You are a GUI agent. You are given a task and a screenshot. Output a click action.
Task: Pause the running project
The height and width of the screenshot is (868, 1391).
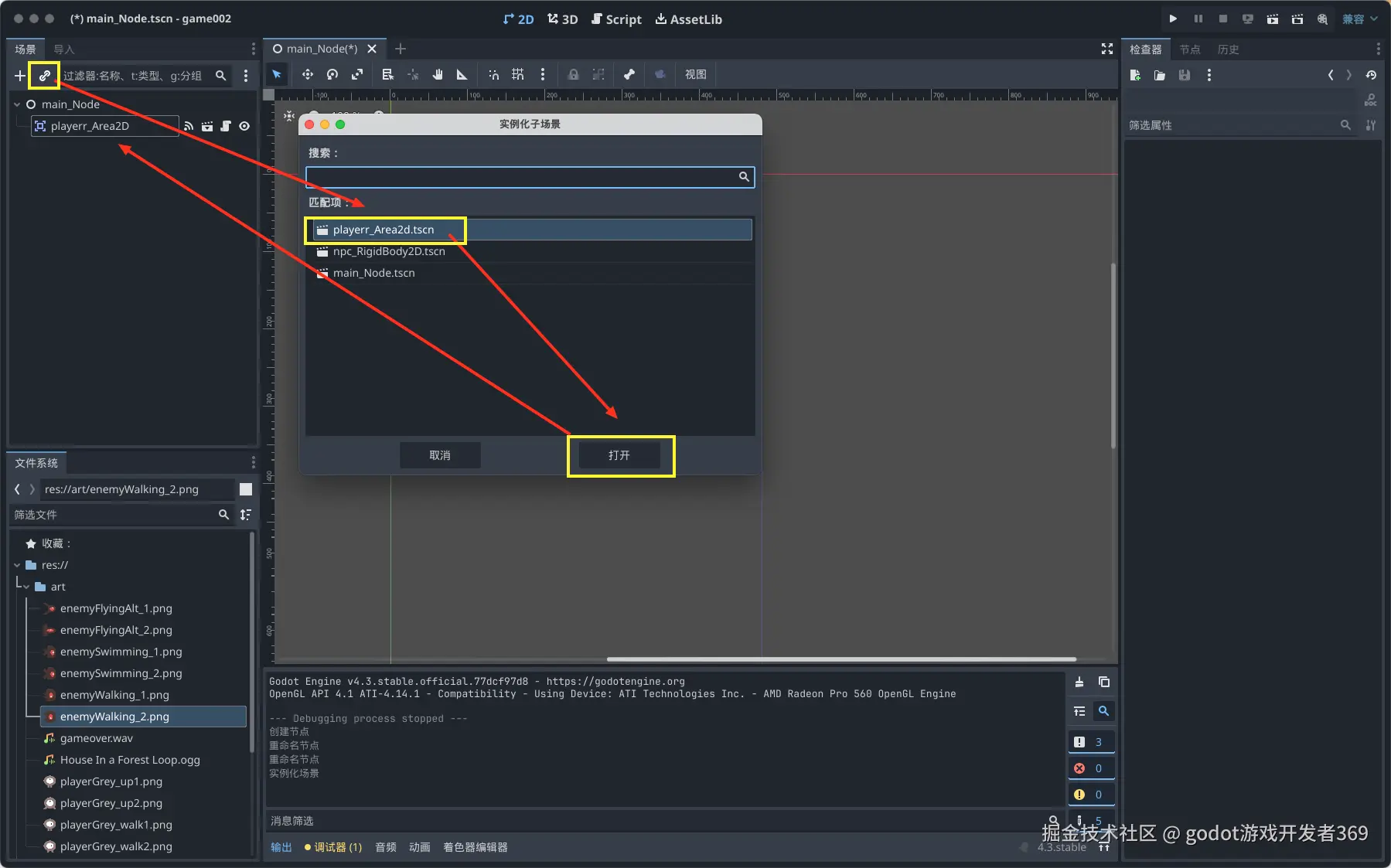point(1198,19)
